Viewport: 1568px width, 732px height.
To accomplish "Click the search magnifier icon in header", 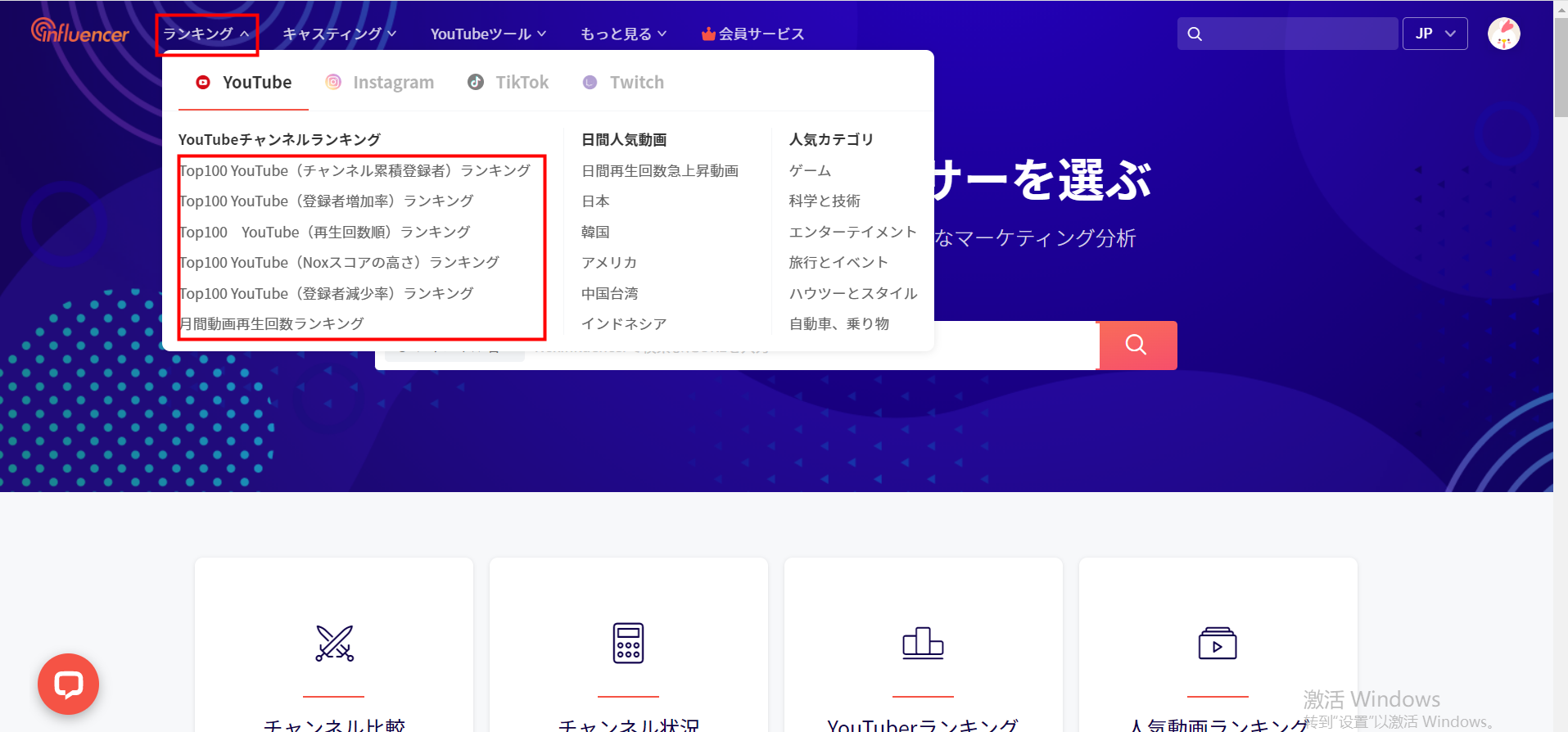I will pos(1195,34).
